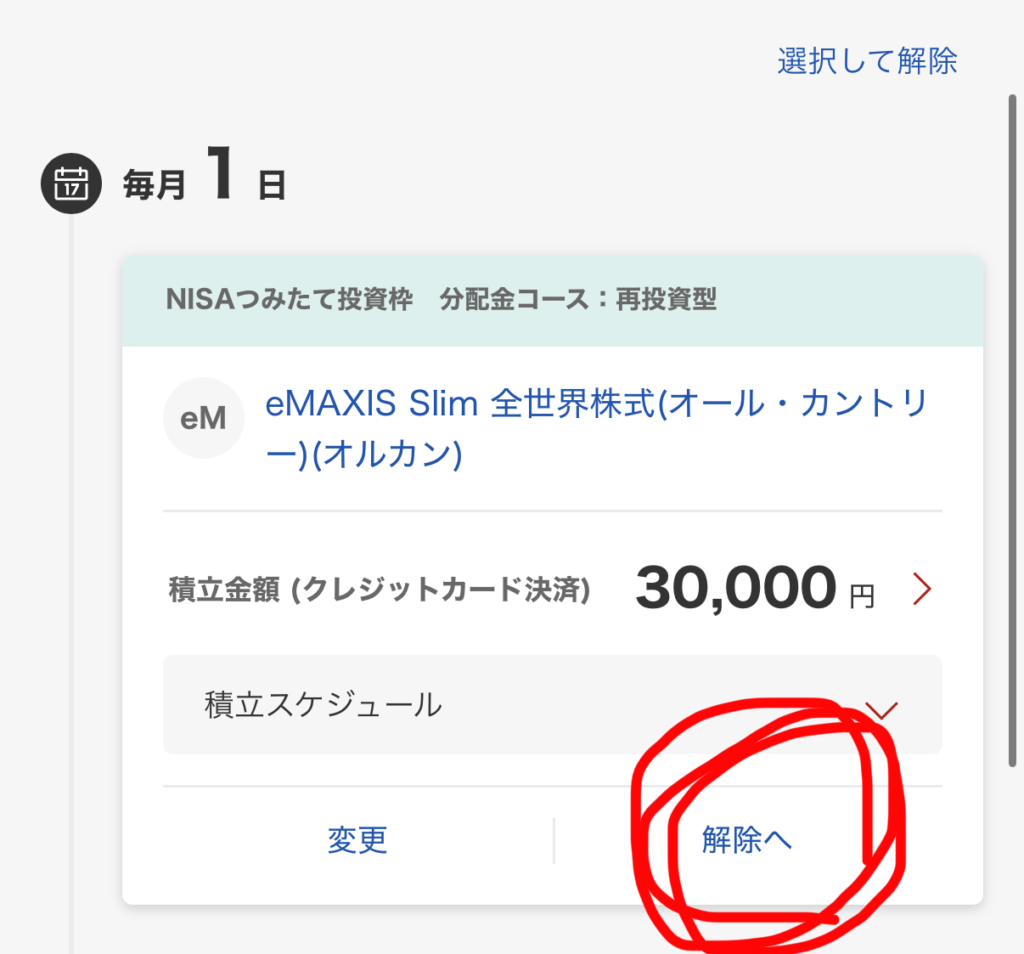
Task: Click the calendar icon beside 毎月1日
Action: [x=70, y=184]
